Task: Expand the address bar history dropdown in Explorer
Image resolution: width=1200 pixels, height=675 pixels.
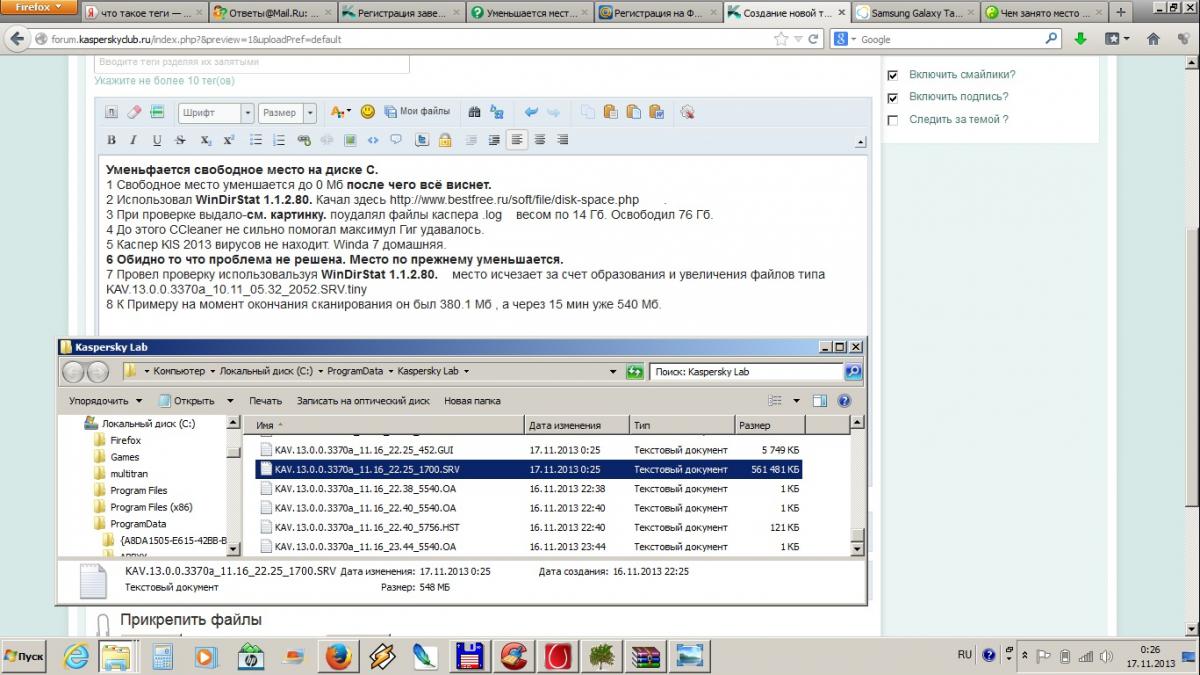Action: 613,371
